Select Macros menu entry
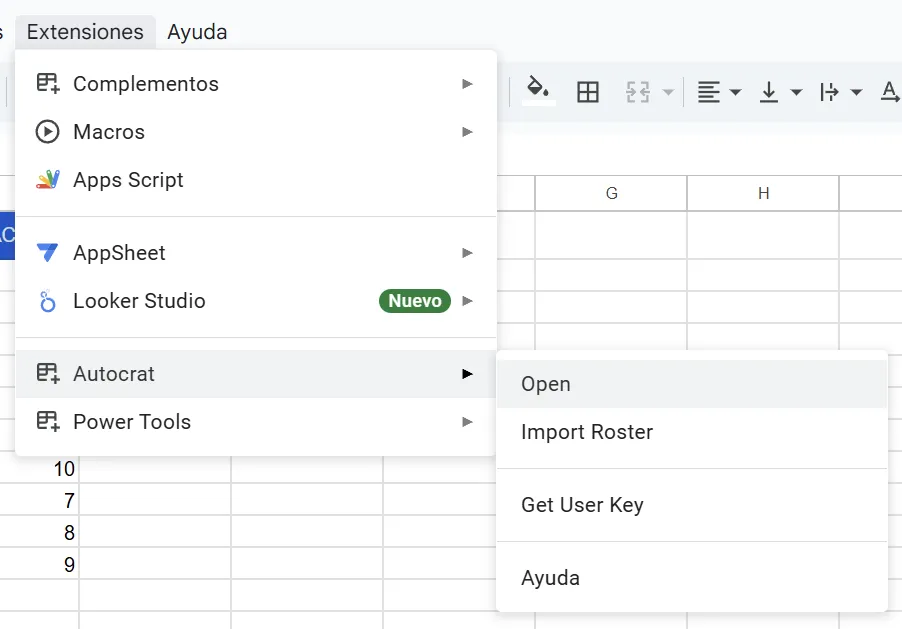Image resolution: width=902 pixels, height=629 pixels. coord(256,132)
